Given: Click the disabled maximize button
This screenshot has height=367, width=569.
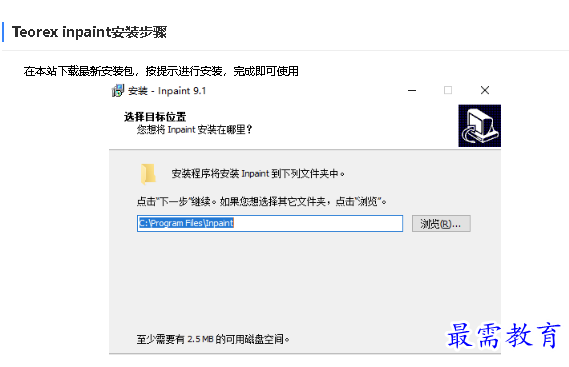Looking at the screenshot, I should coord(448,90).
